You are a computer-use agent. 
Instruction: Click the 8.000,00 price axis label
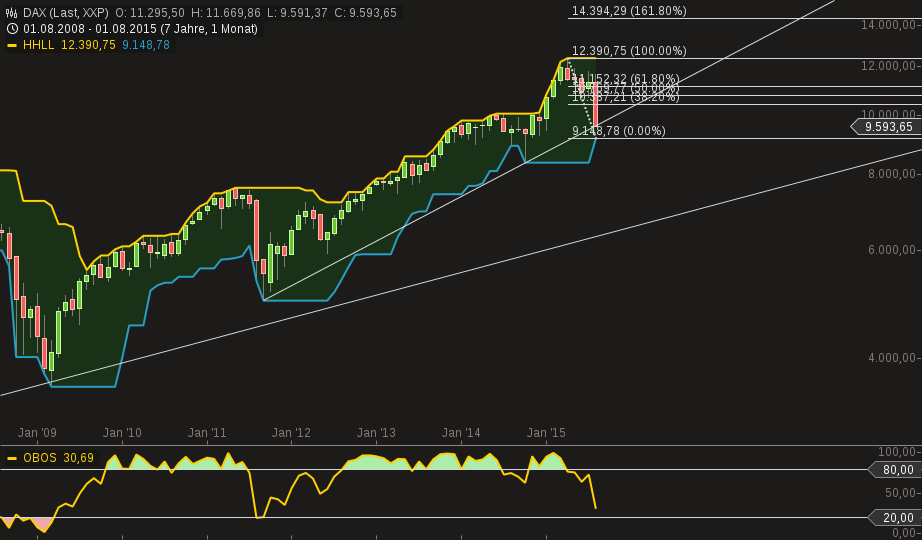coord(892,174)
